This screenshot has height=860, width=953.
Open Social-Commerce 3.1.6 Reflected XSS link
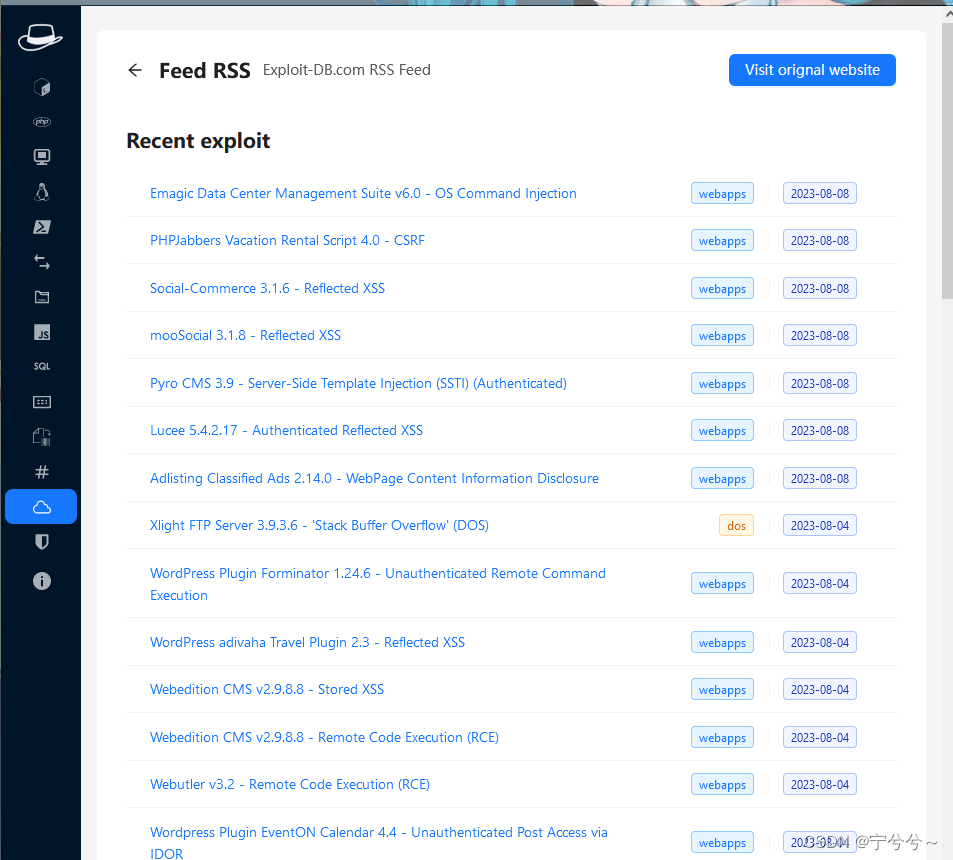(x=267, y=288)
